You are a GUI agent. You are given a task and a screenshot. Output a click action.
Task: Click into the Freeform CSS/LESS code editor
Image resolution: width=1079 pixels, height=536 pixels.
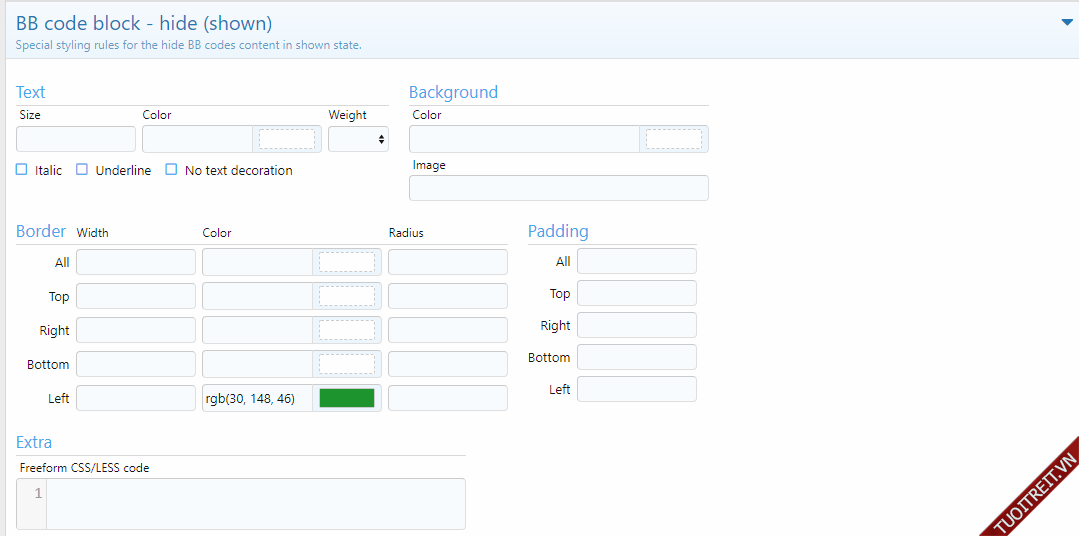point(255,504)
